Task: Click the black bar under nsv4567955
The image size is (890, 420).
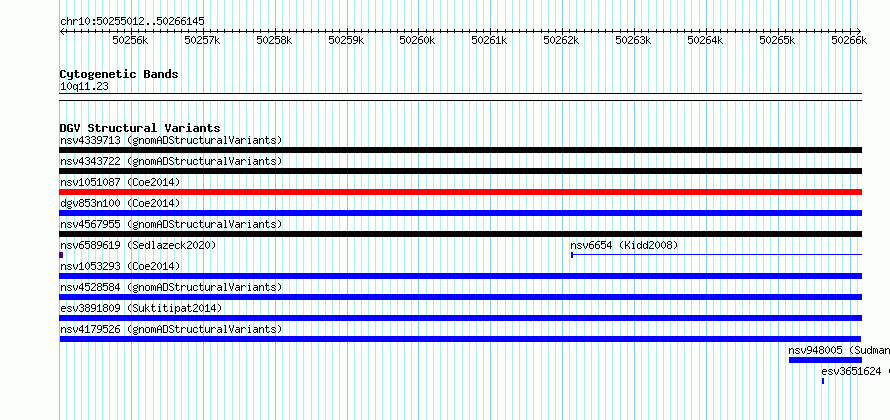Action: point(460,234)
